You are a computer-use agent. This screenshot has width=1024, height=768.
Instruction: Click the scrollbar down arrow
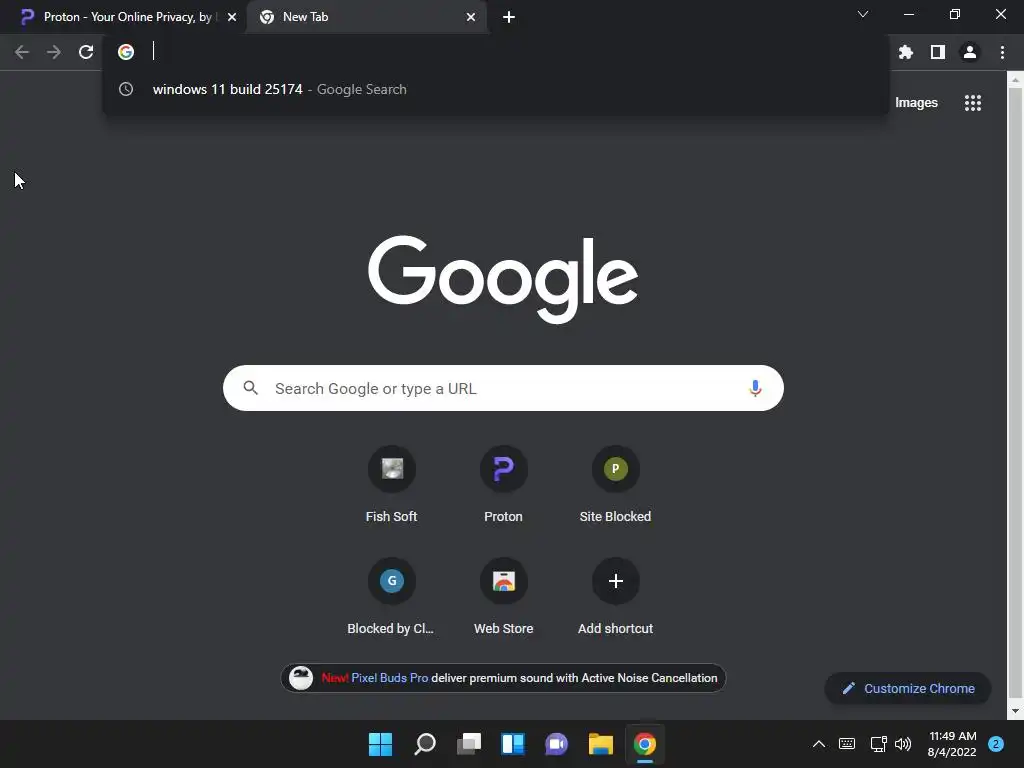click(1015, 711)
